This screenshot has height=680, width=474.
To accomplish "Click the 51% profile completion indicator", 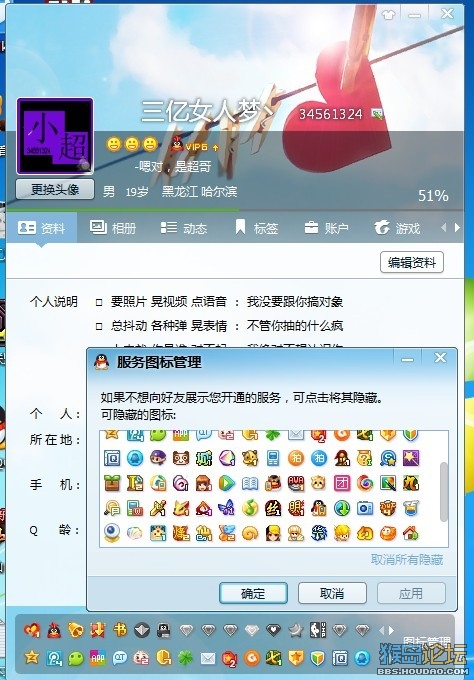I will point(433,196).
